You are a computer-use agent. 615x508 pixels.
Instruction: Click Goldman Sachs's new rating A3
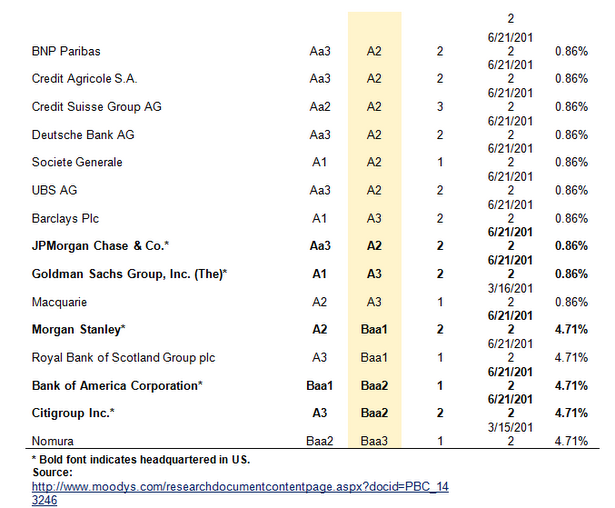(374, 274)
